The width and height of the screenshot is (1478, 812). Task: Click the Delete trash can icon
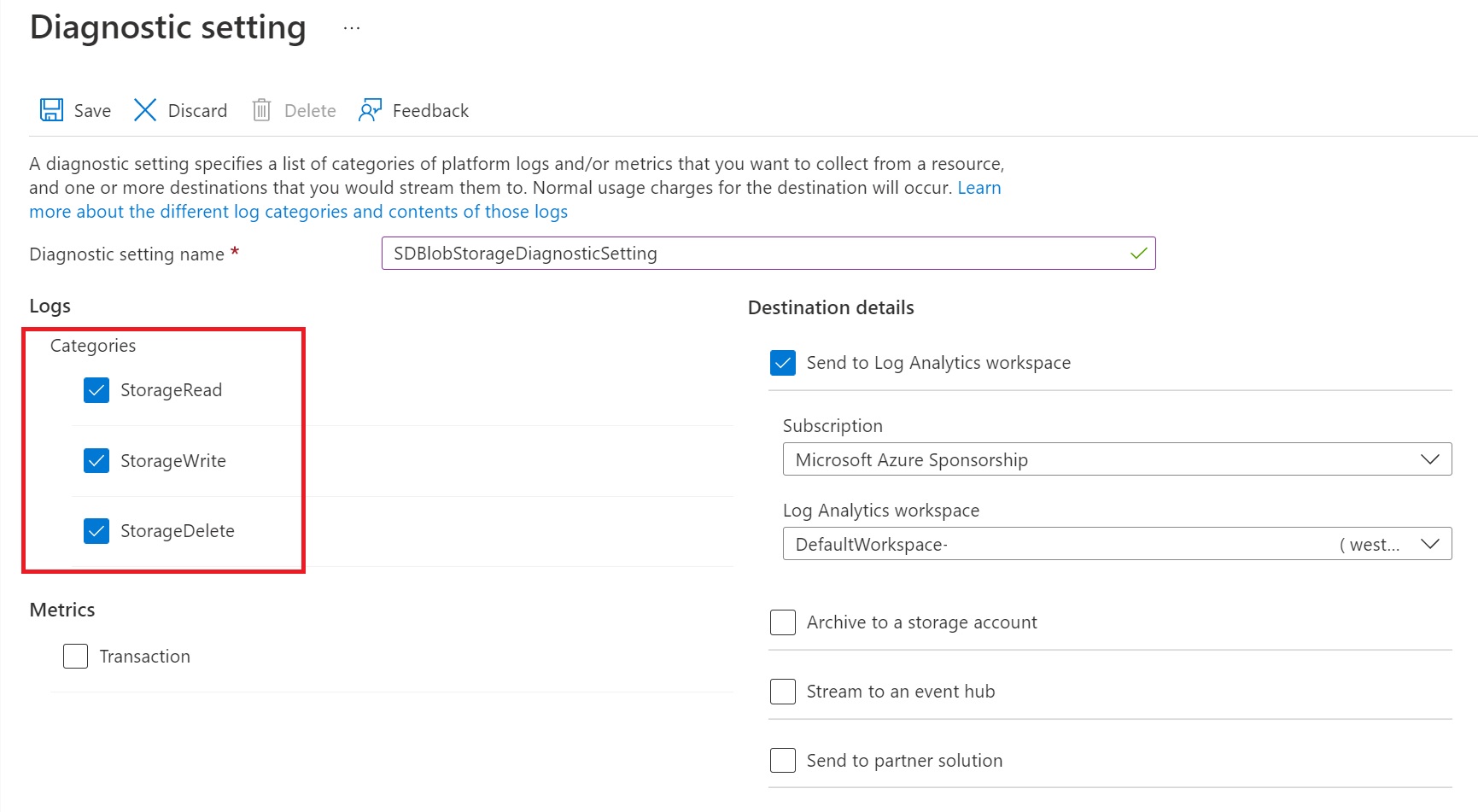(261, 110)
